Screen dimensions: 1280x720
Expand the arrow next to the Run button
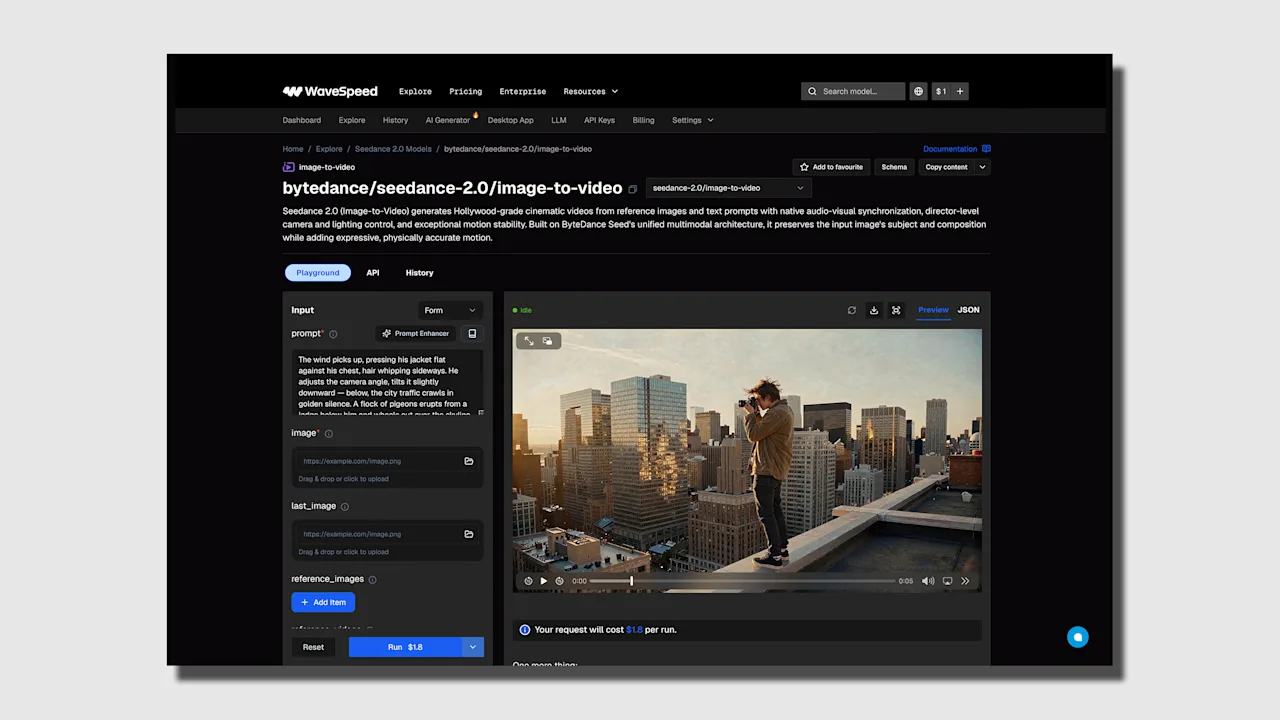473,647
